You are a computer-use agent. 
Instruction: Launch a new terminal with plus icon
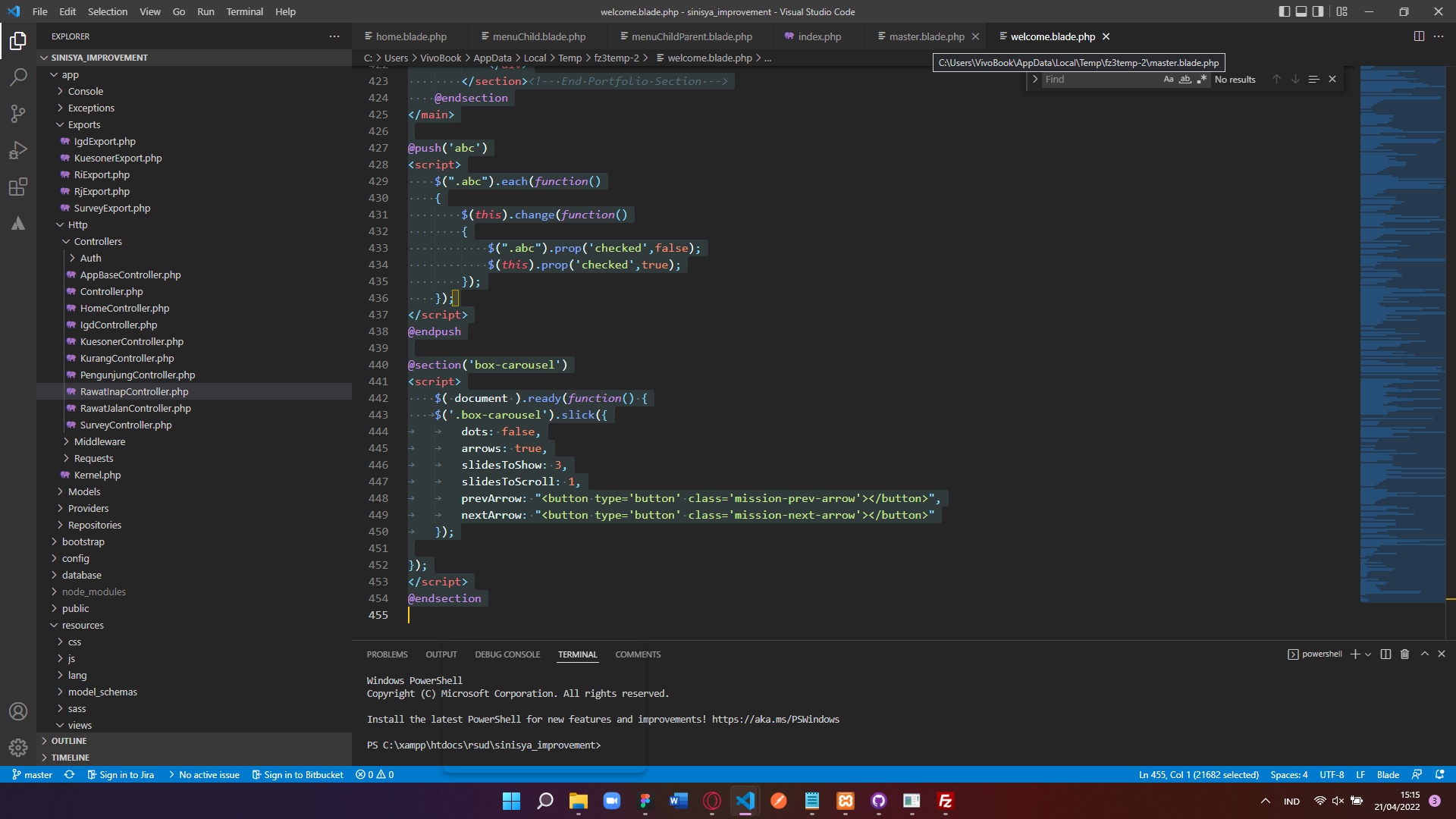tap(1355, 654)
